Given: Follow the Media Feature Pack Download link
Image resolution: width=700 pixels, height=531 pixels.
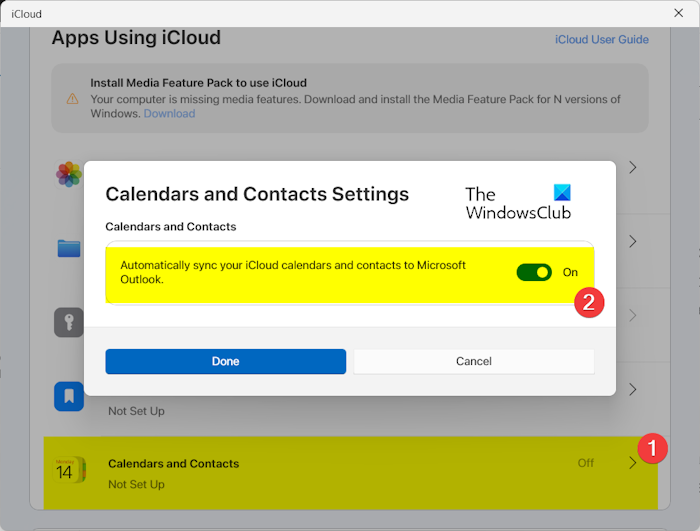Looking at the screenshot, I should pos(169,113).
